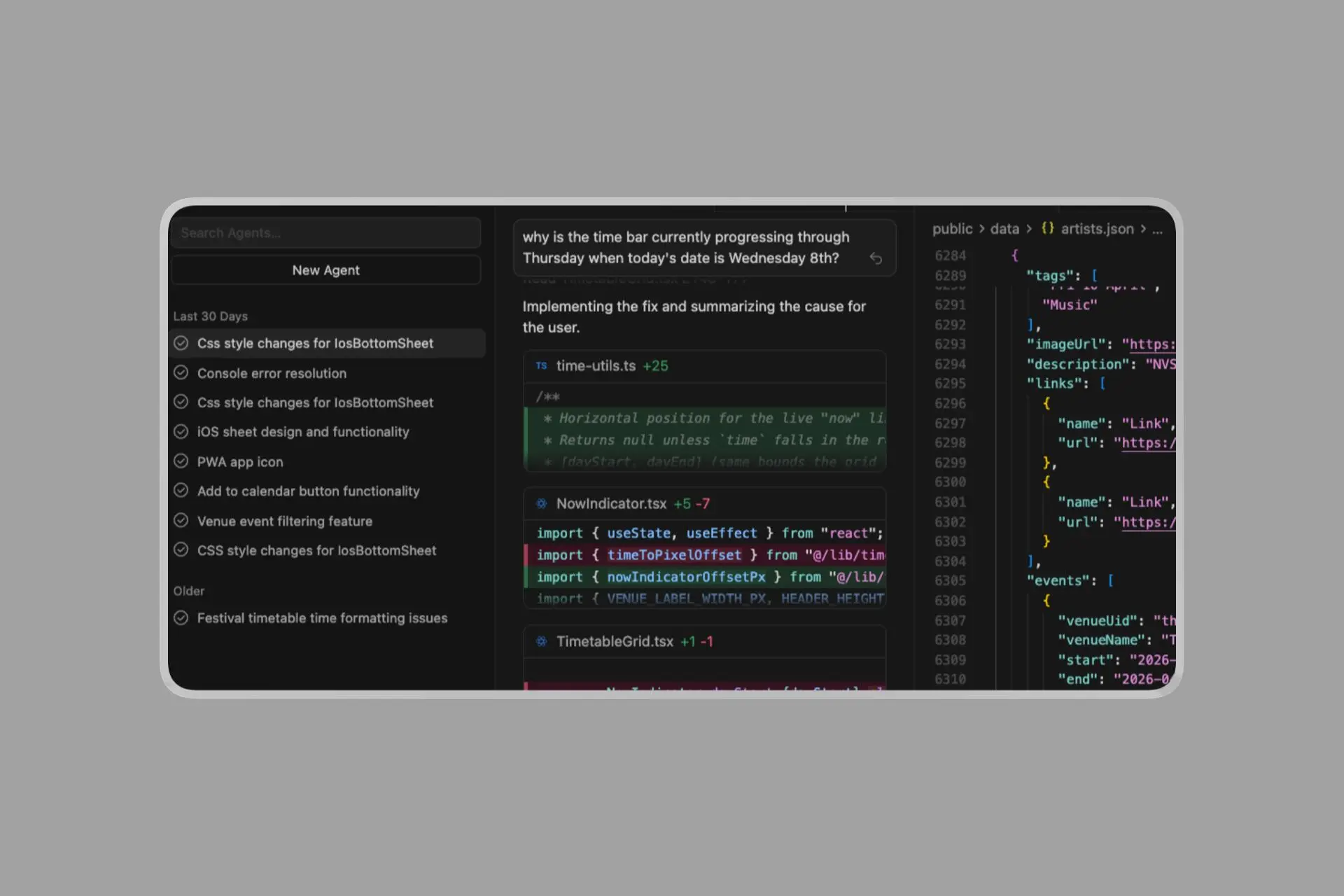Click check icon beside 'iOS sheet design and functionality'
Image resolution: width=1344 pixels, height=896 pixels.
point(181,431)
